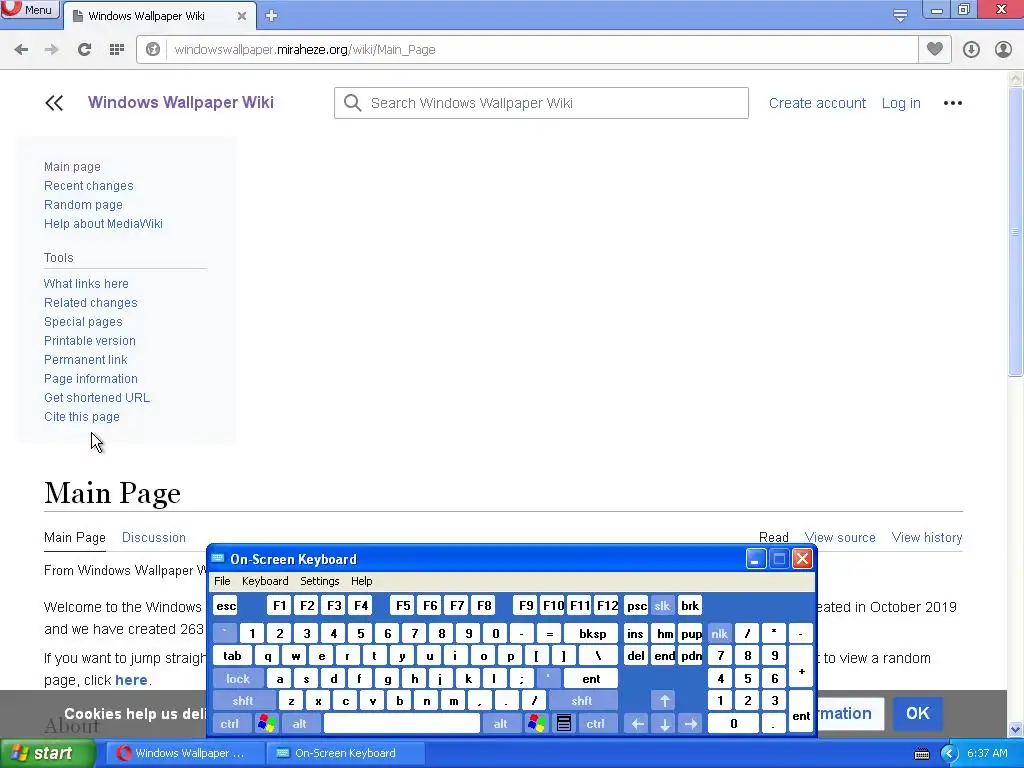Click the down arrow key

pos(664,724)
